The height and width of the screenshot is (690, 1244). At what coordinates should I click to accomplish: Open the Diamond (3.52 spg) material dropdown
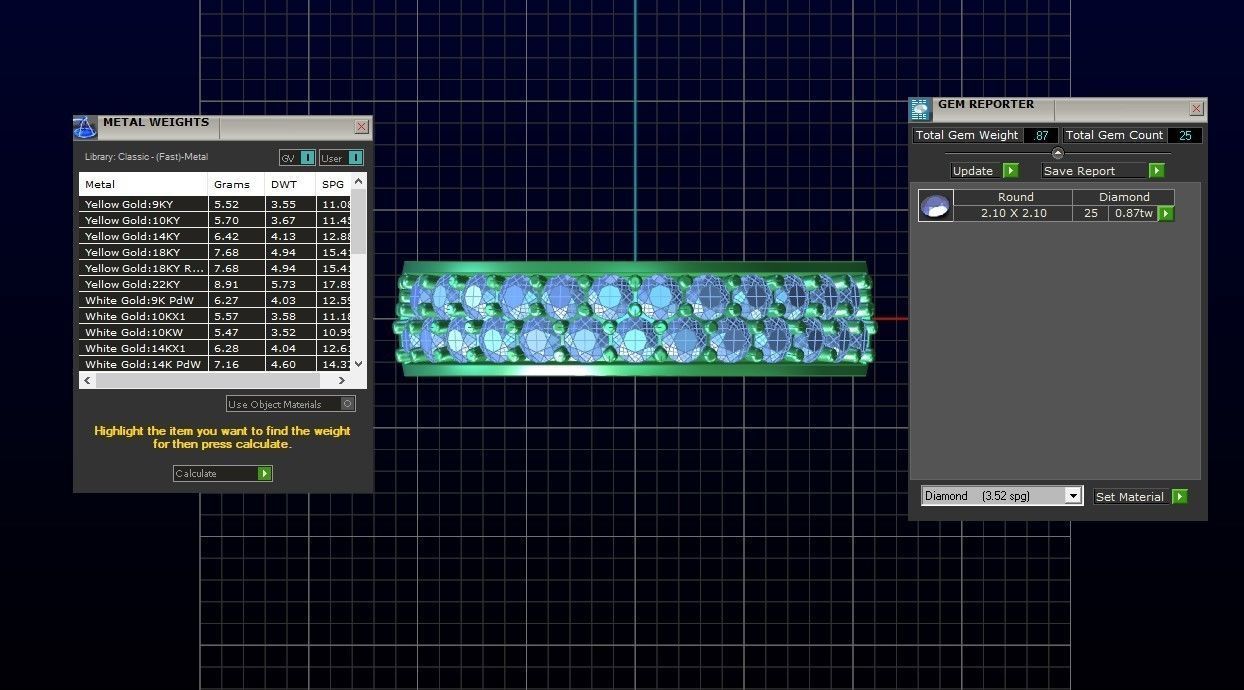[x=1073, y=496]
